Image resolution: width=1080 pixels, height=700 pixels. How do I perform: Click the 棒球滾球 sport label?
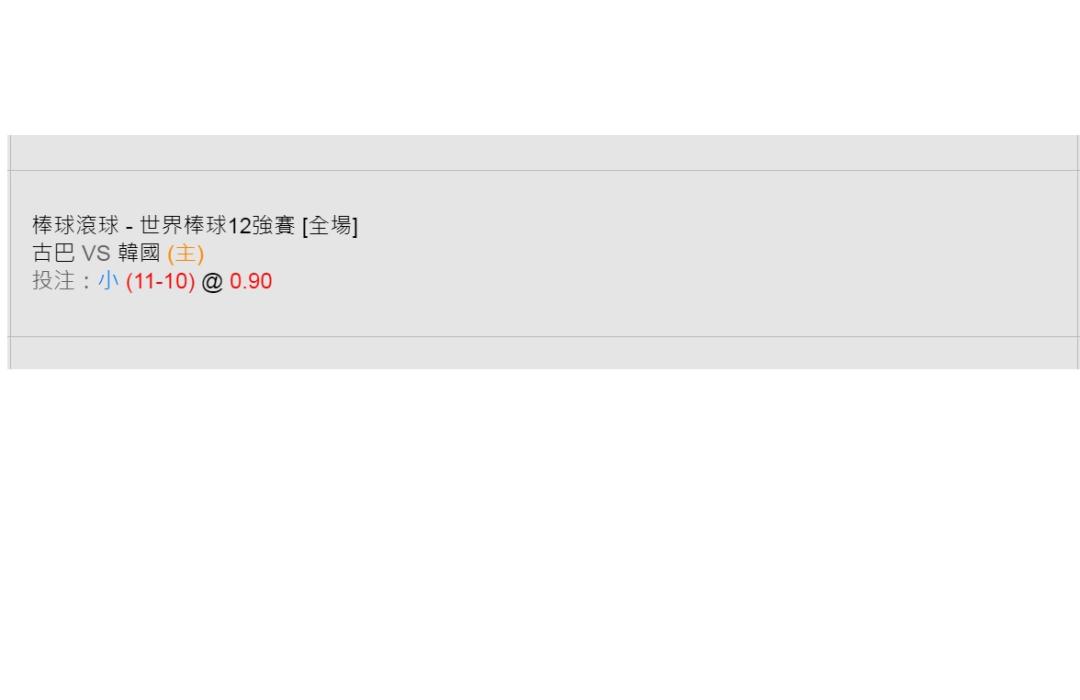pos(76,225)
